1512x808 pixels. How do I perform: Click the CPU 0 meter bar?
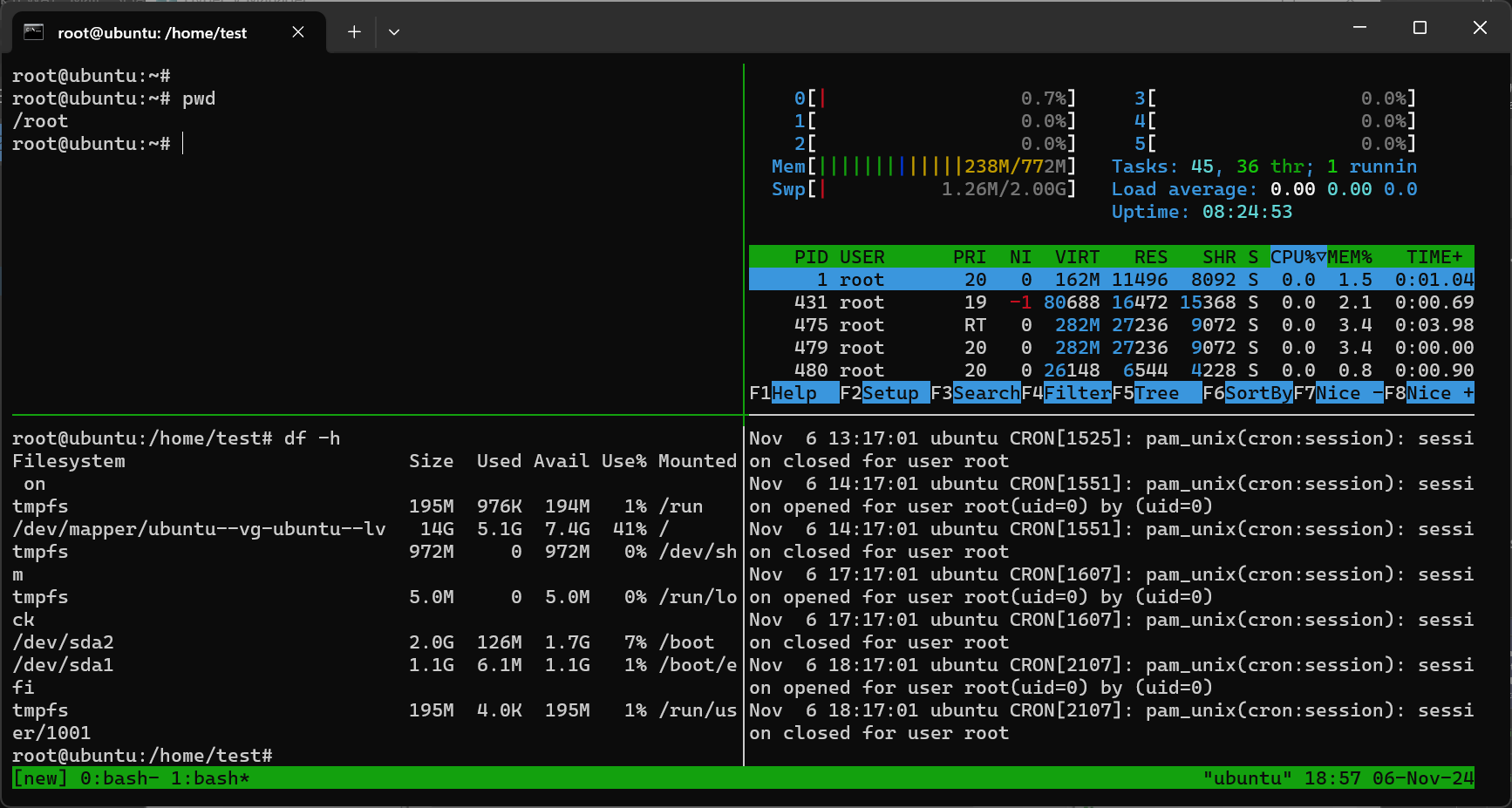point(936,98)
